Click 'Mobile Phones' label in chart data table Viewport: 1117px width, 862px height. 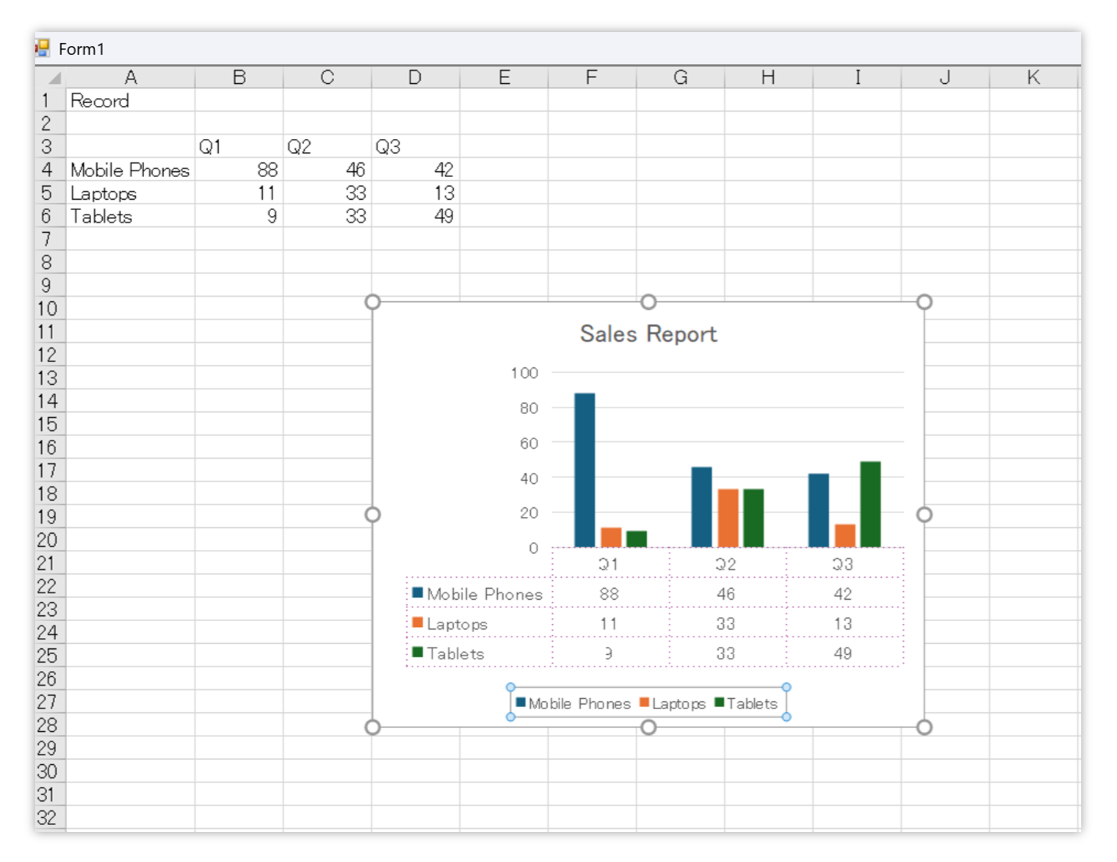[x=484, y=593]
